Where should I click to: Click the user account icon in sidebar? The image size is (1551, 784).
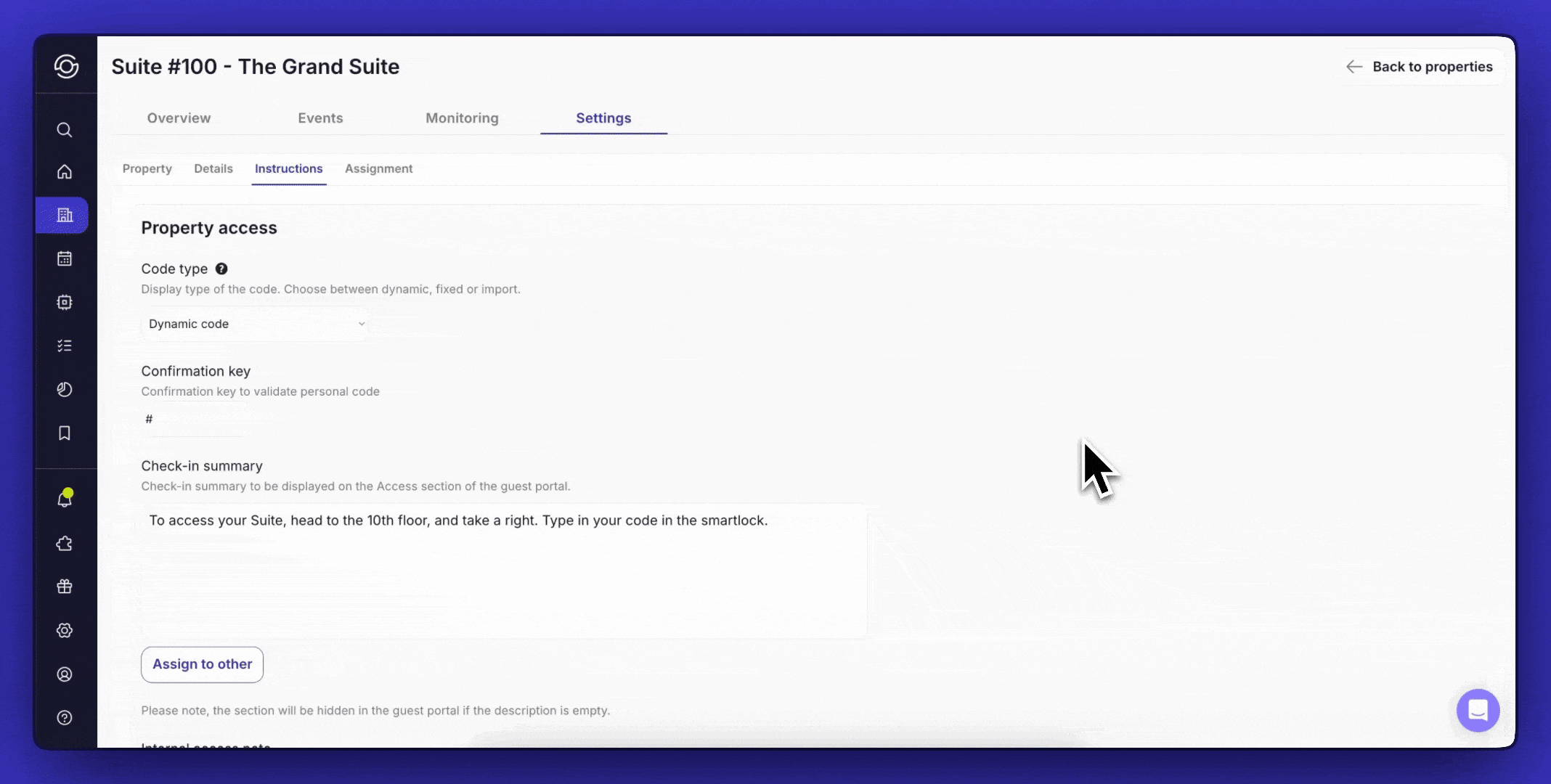click(x=65, y=674)
